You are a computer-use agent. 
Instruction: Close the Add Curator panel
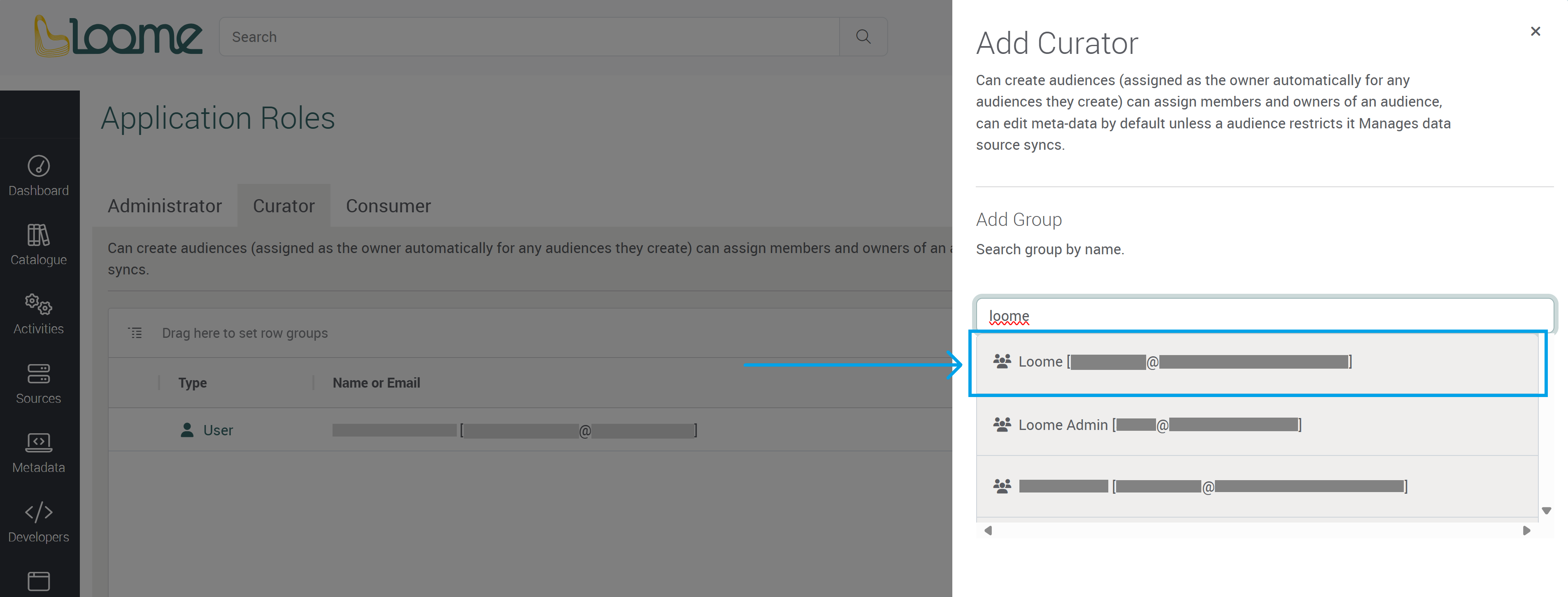[1535, 31]
